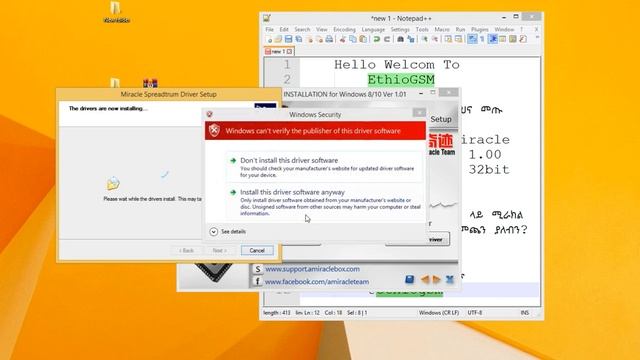Click the Facebook f icon in Miracle window
The width and height of the screenshot is (640, 360).
258,282
